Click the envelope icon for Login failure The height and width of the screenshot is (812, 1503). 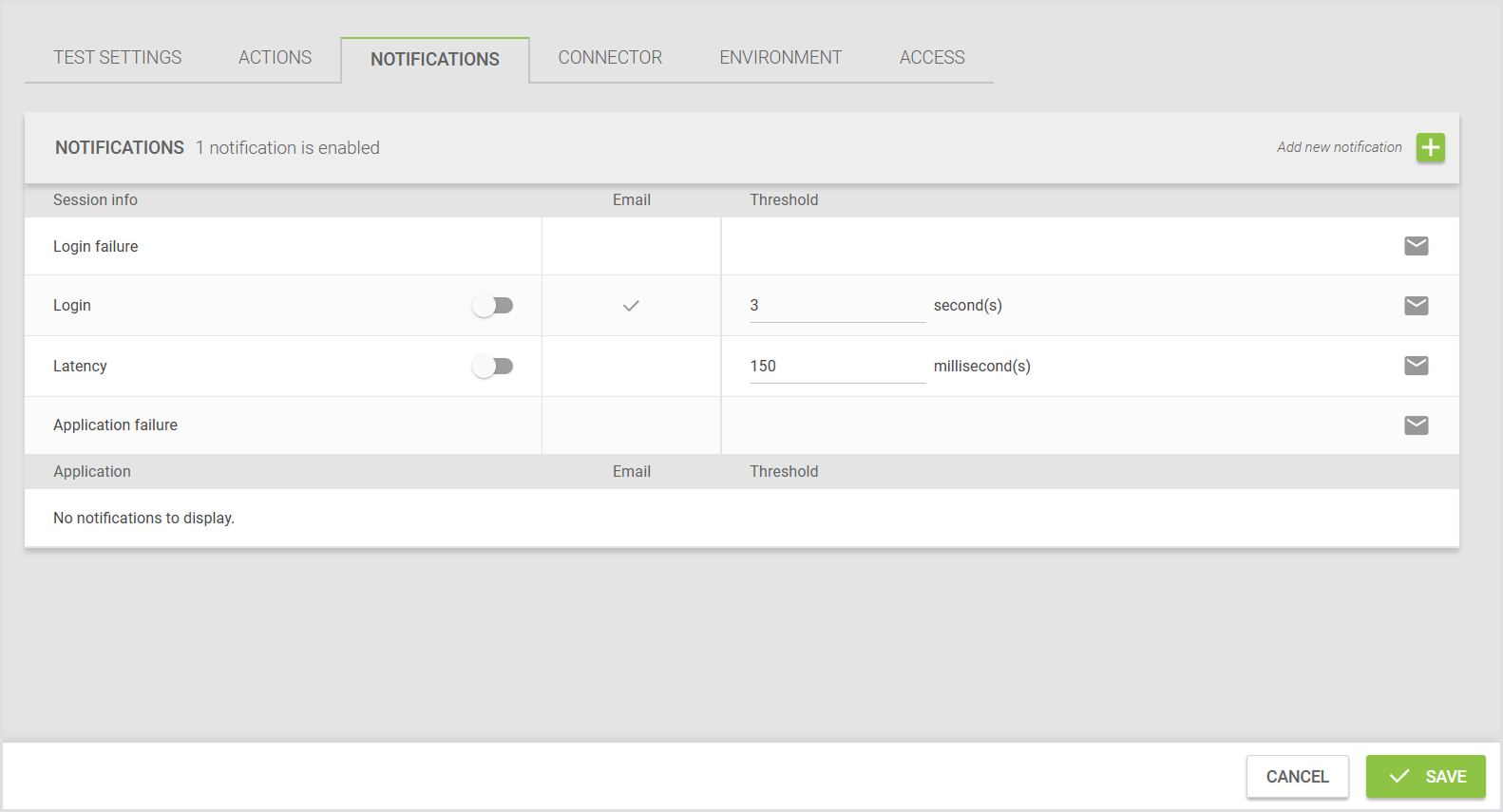[x=1416, y=246]
